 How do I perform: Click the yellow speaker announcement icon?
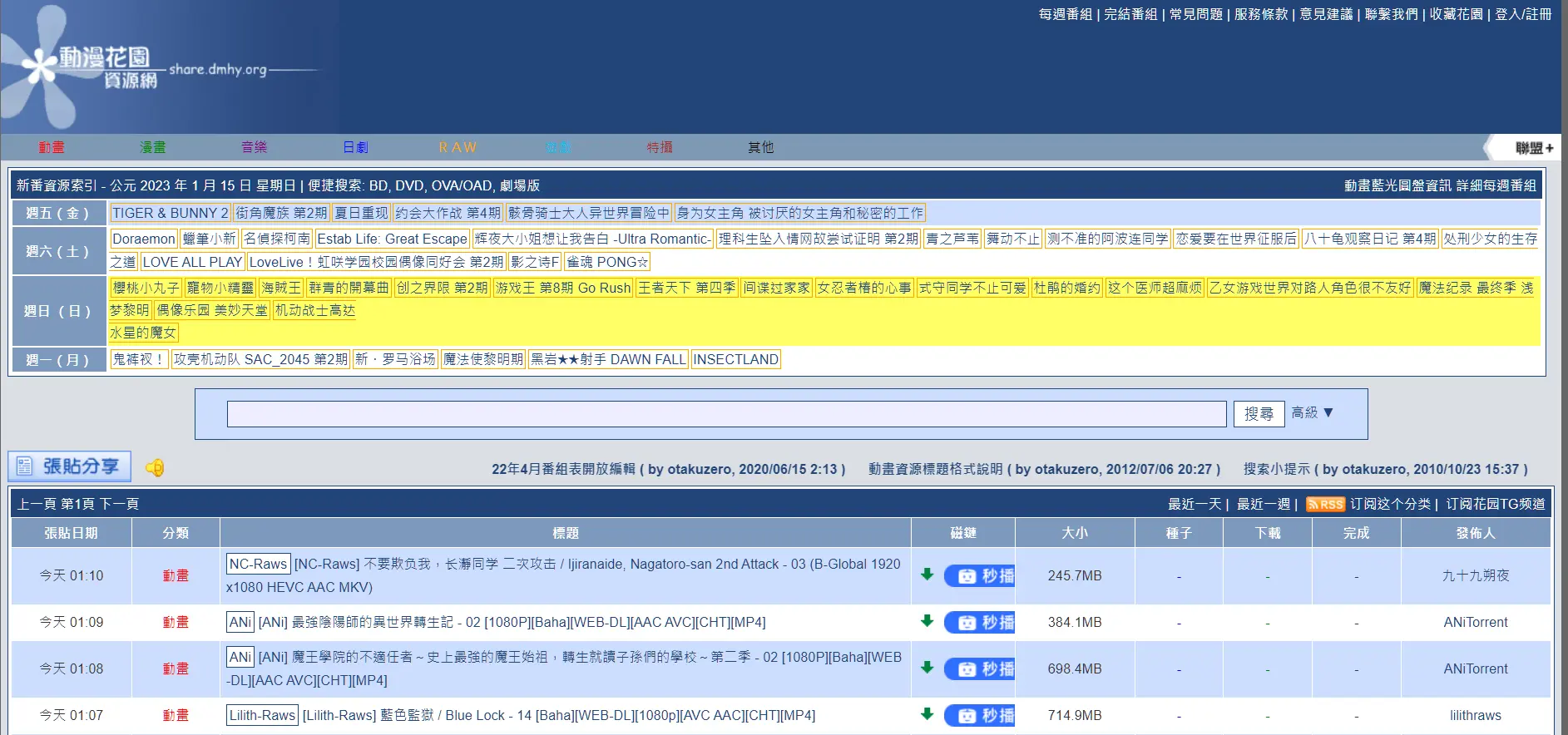[155, 468]
